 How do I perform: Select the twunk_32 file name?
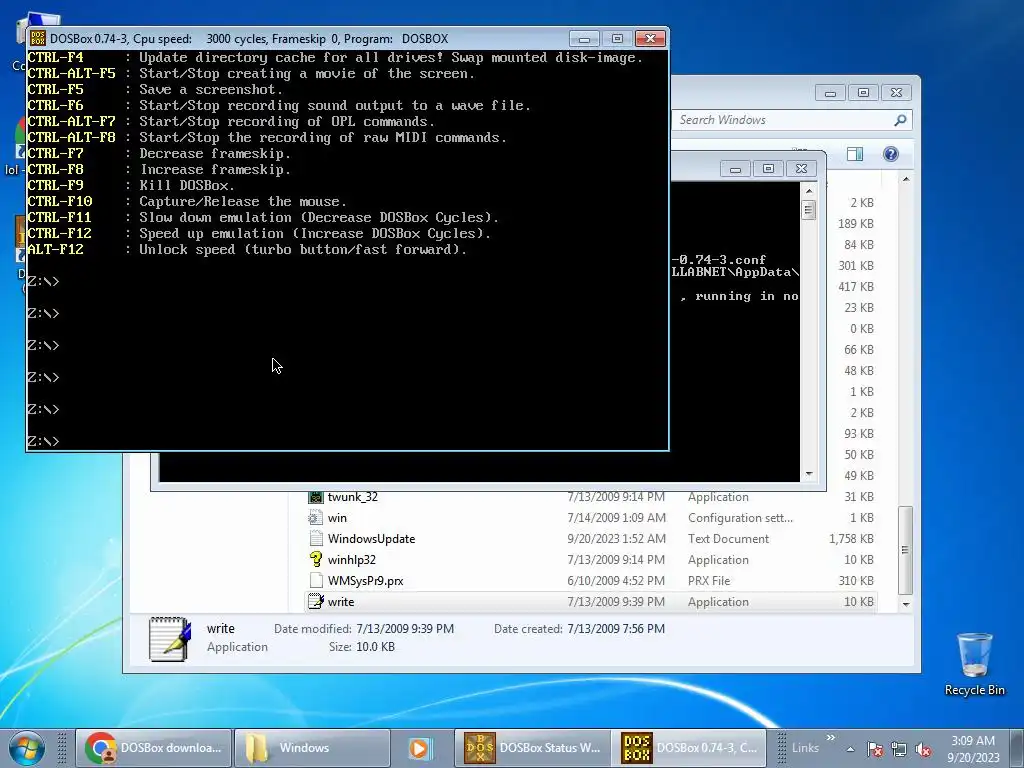click(x=353, y=497)
